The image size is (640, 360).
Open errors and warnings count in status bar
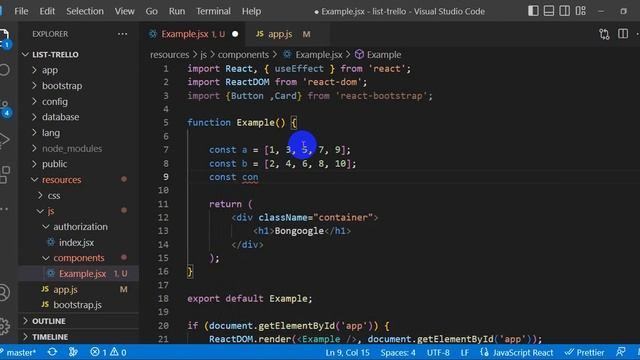pyautogui.click(x=108, y=352)
